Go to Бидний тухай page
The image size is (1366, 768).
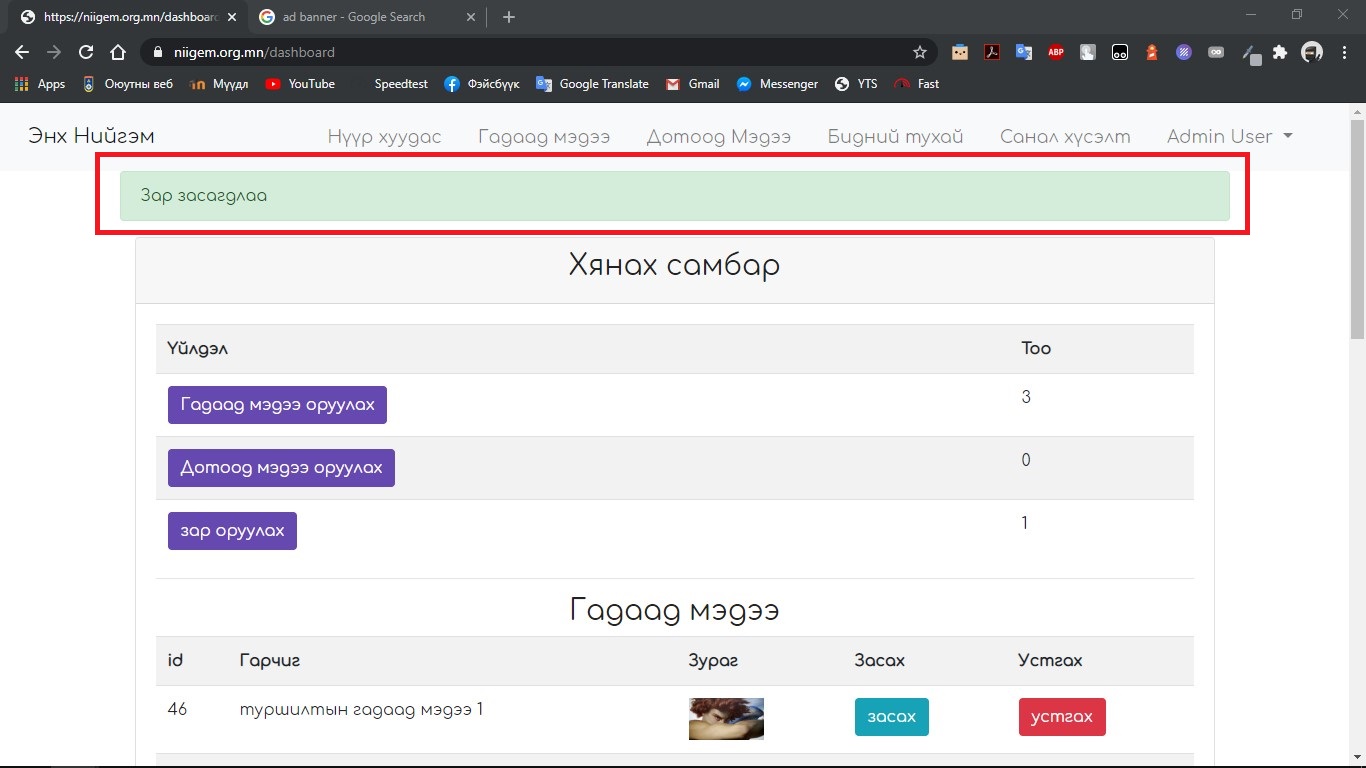coord(895,137)
